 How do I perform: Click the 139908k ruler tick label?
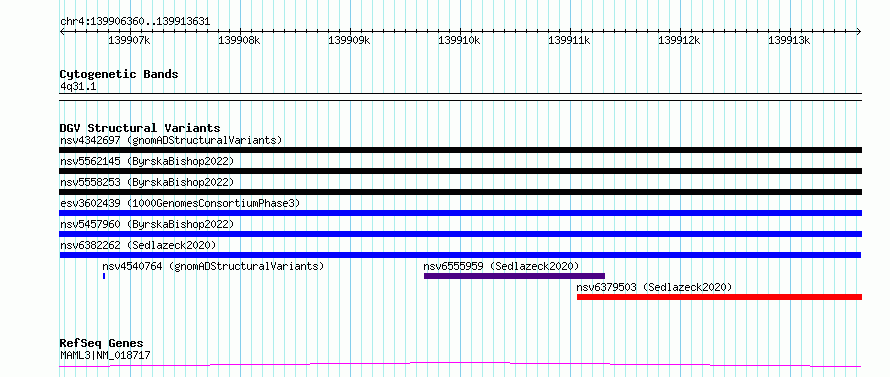point(239,40)
